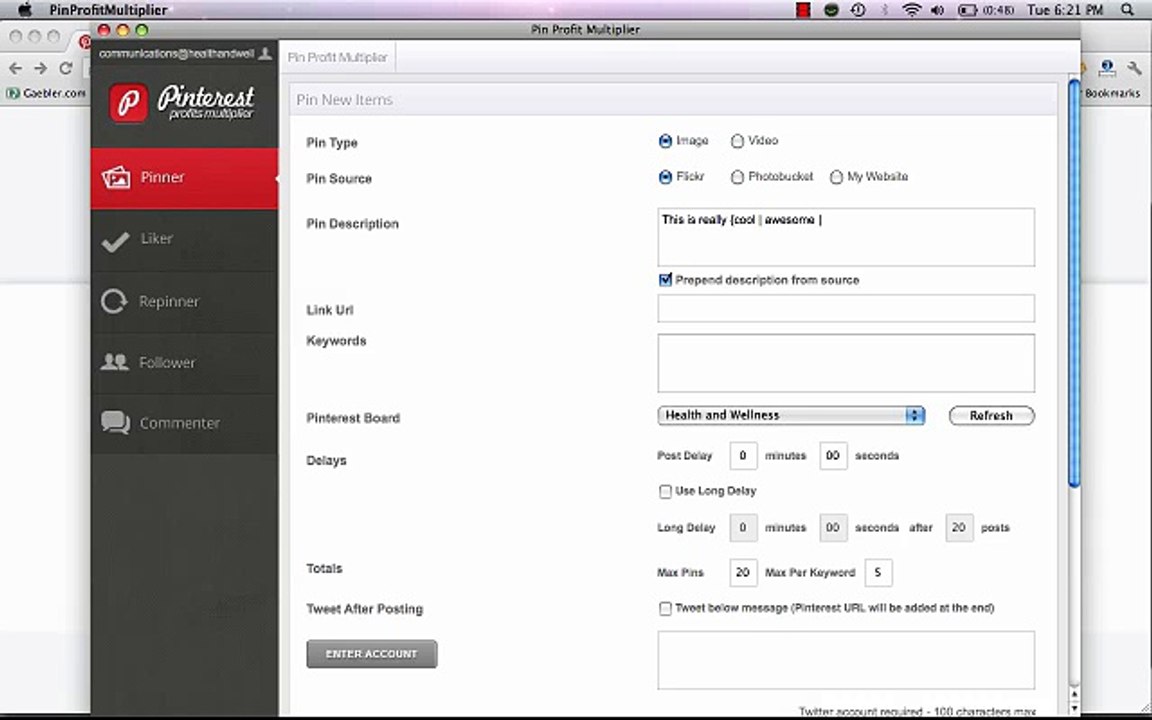Click the account user icon beside email
Image resolution: width=1152 pixels, height=720 pixels.
point(265,54)
